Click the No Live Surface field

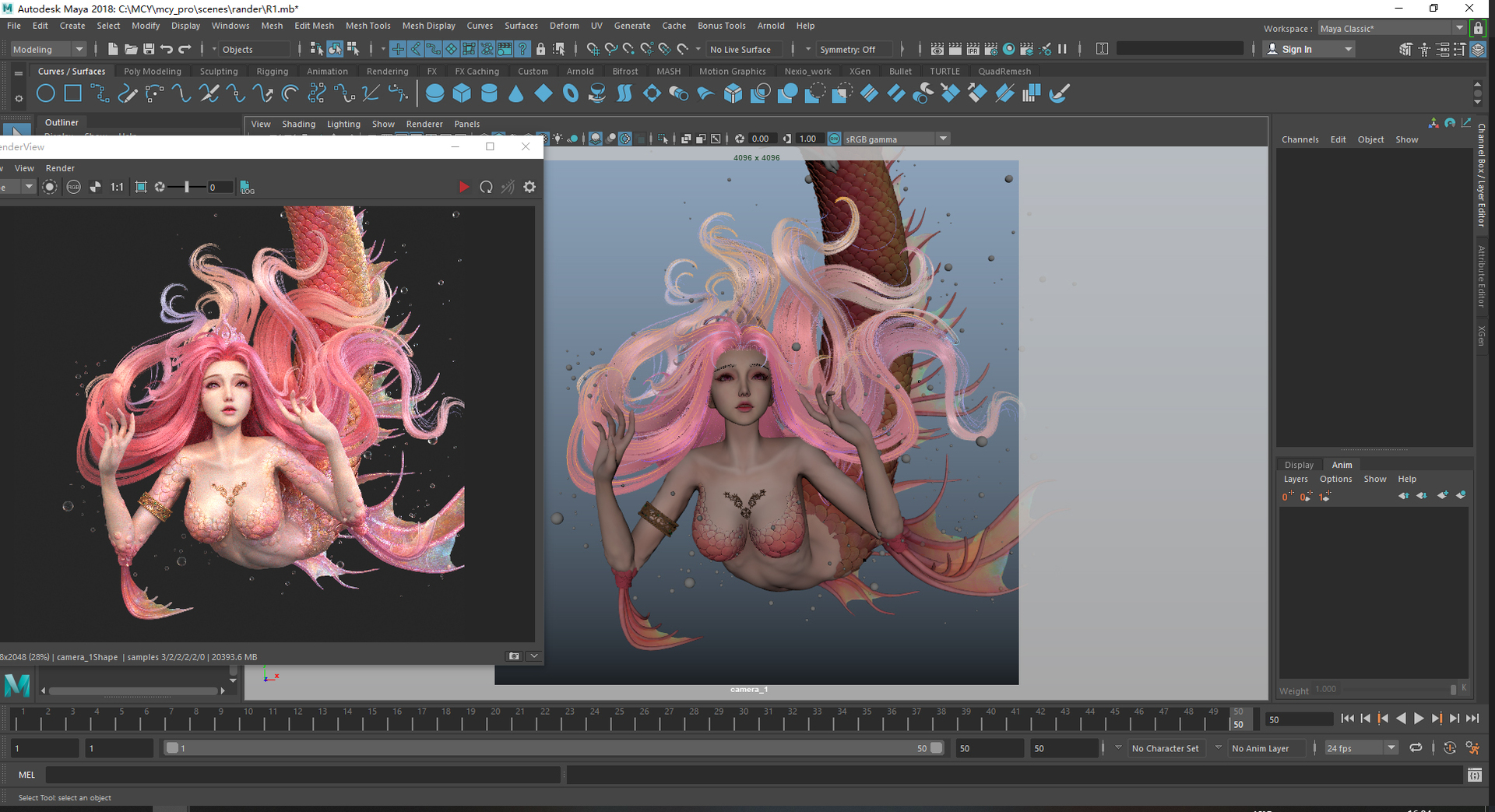tap(746, 49)
